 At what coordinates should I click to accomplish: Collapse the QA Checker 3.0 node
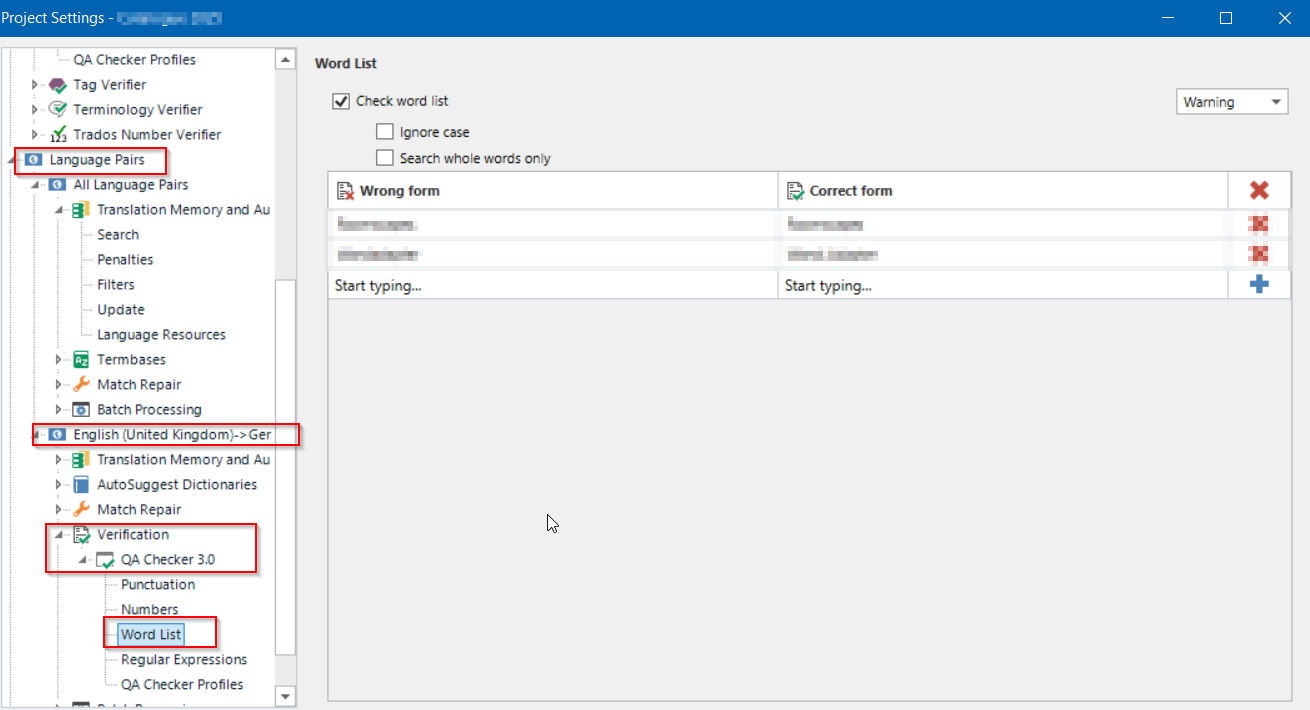(x=83, y=560)
